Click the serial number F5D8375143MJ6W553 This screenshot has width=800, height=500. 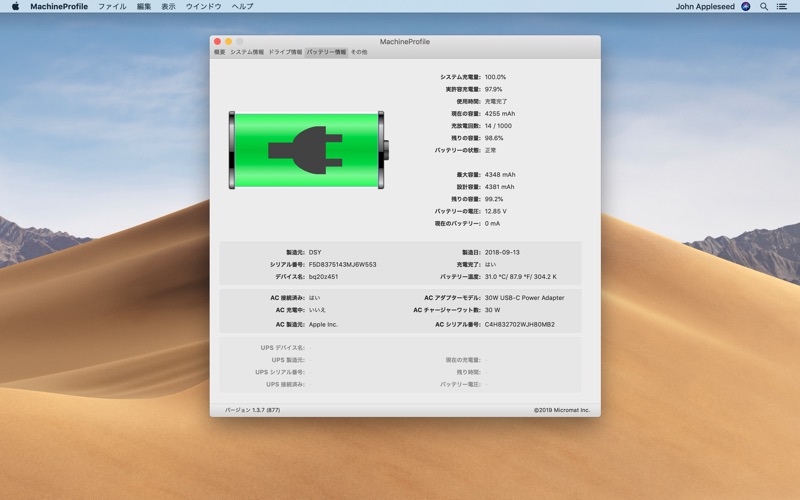coord(342,265)
